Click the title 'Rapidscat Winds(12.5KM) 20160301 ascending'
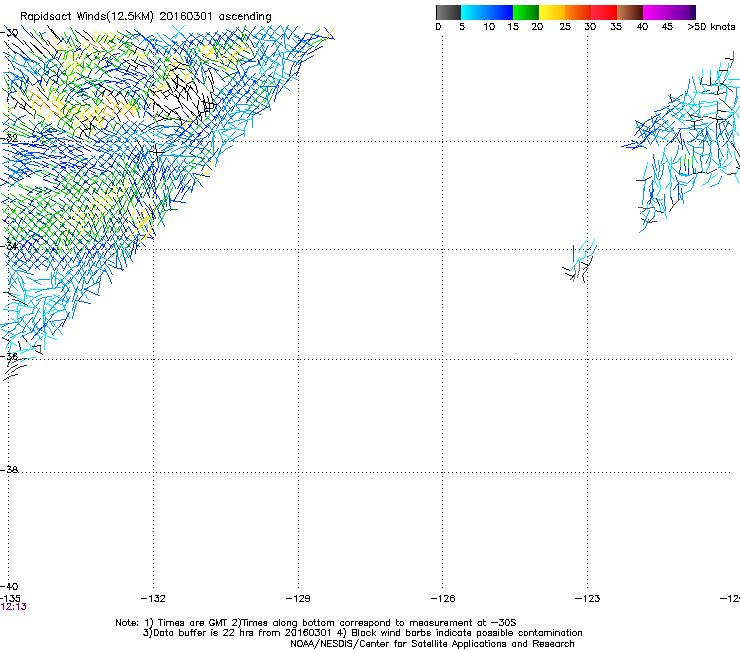This screenshot has height=650, width=740. (146, 17)
